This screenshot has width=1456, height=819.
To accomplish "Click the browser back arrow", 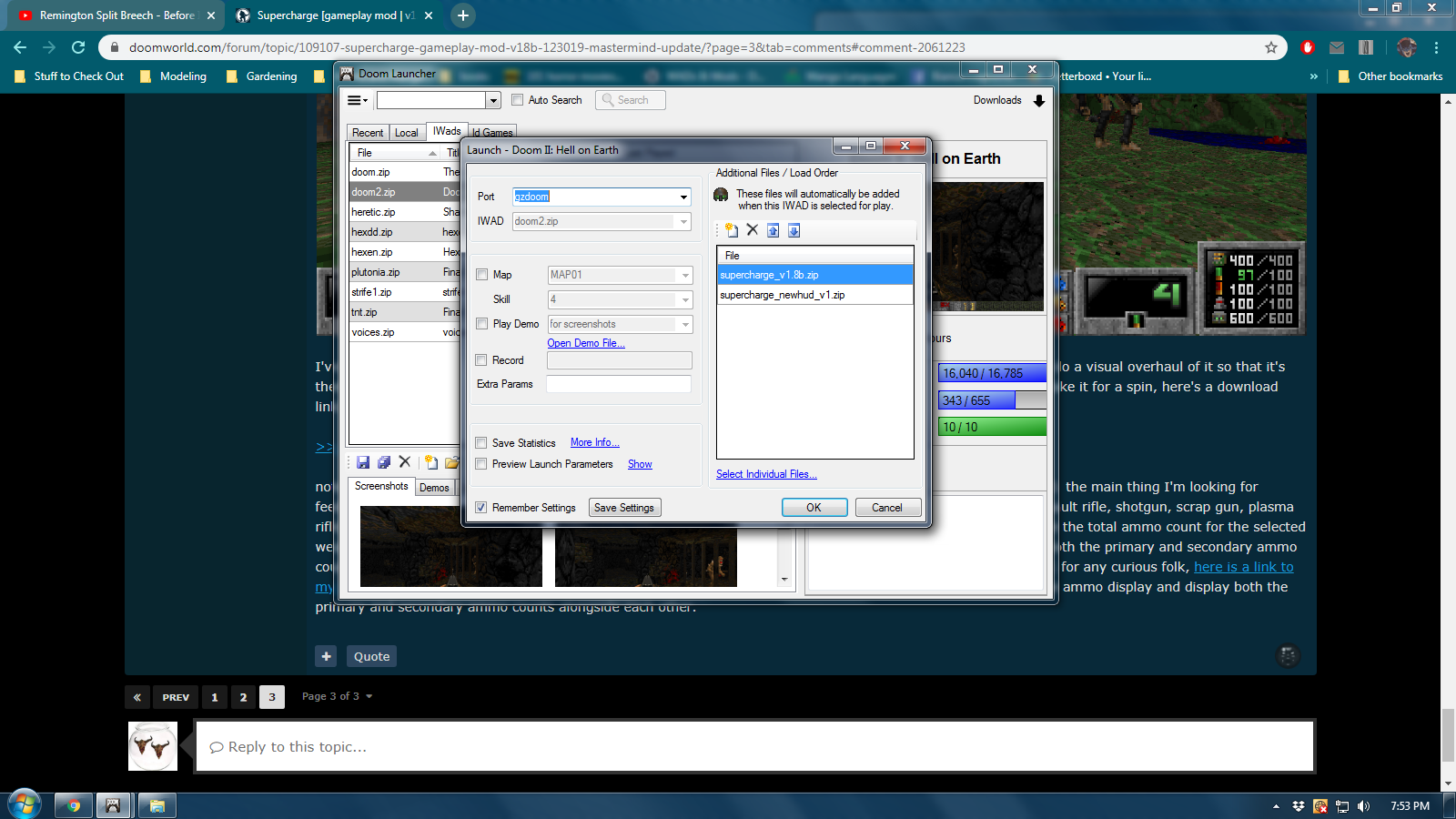I will (20, 47).
